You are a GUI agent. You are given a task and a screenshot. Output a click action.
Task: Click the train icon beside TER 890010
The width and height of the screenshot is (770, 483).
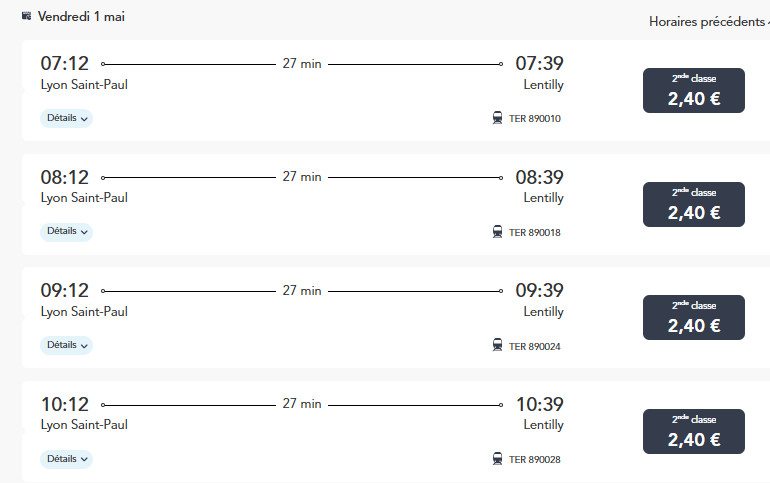point(497,118)
